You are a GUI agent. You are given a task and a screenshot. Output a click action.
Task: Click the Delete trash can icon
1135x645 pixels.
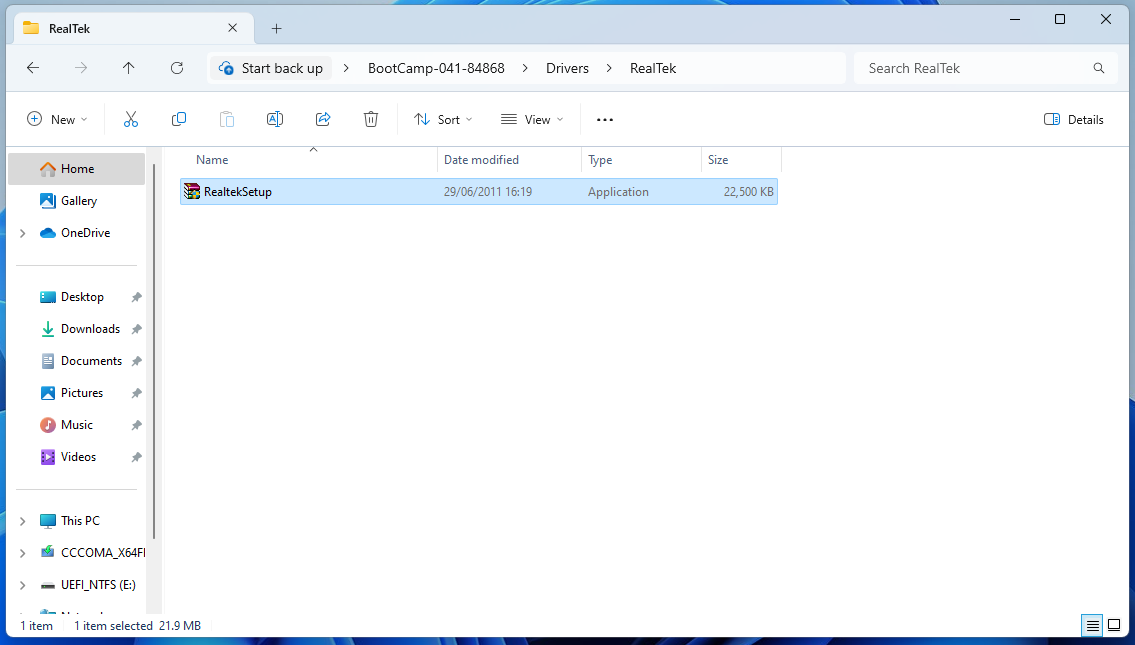click(371, 119)
